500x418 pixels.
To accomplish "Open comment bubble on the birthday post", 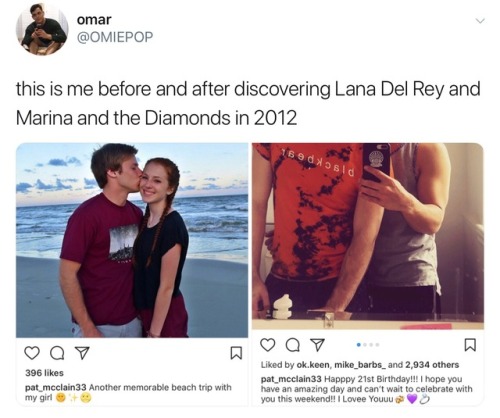I will (x=292, y=345).
